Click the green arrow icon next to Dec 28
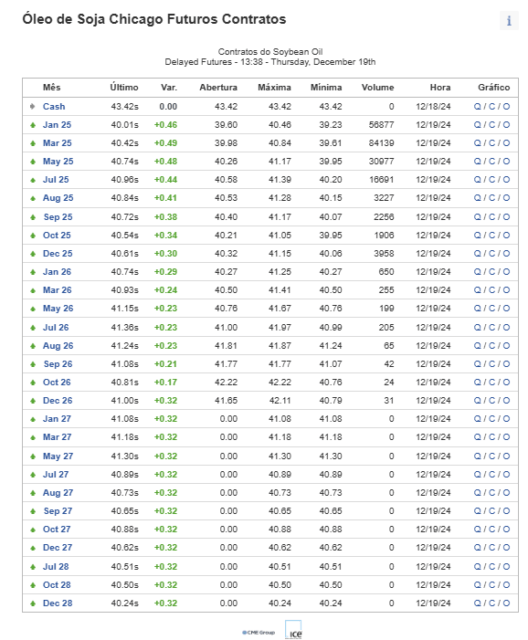This screenshot has height=640, width=528. 33,604
